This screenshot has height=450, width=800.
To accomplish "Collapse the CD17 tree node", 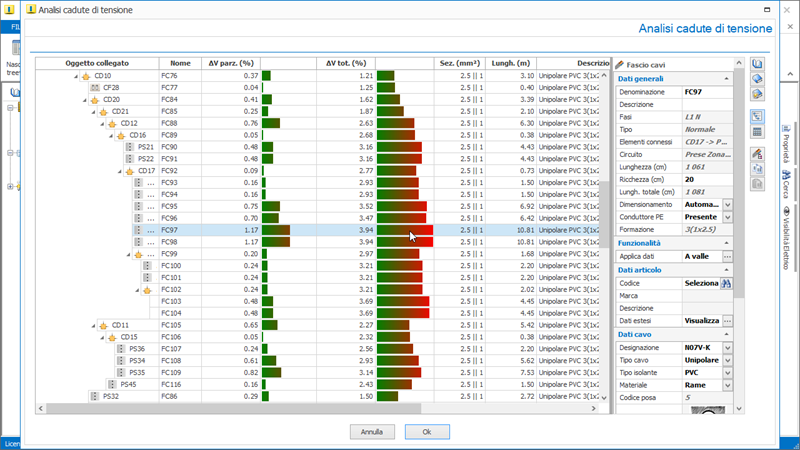I will click(119, 171).
